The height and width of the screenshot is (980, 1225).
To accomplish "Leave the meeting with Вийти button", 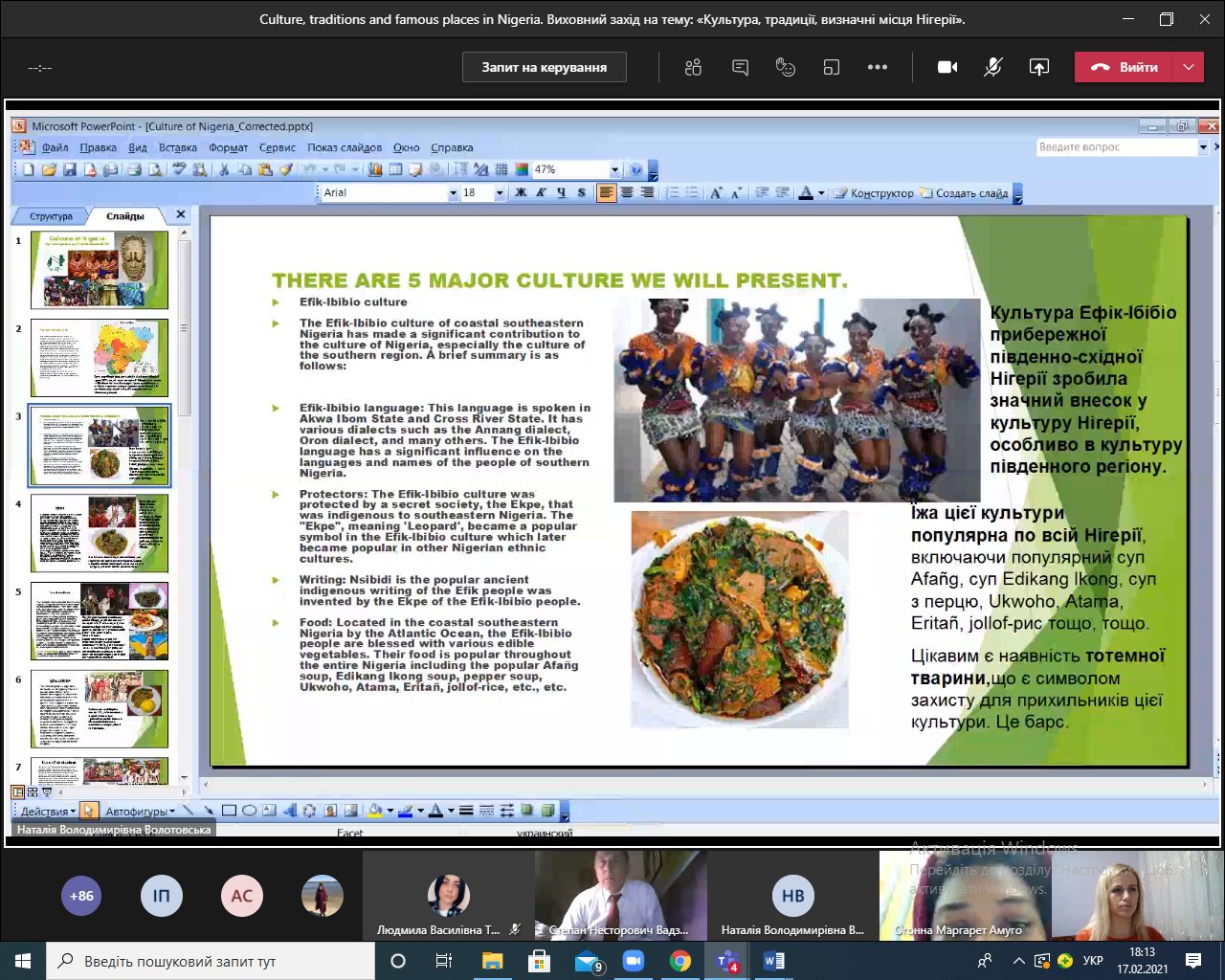I will (x=1125, y=67).
